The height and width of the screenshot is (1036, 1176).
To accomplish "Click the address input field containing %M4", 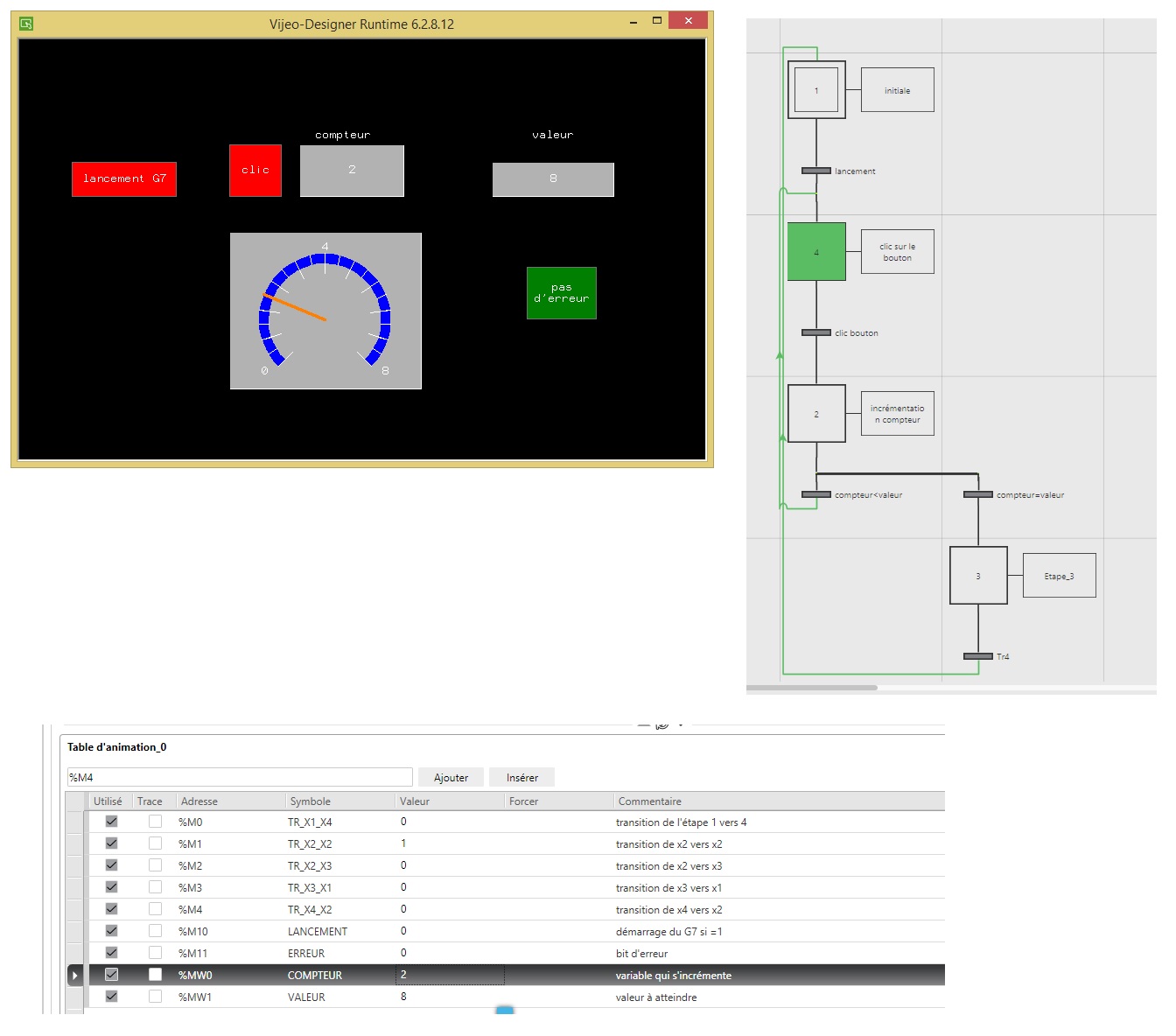I will 239,777.
